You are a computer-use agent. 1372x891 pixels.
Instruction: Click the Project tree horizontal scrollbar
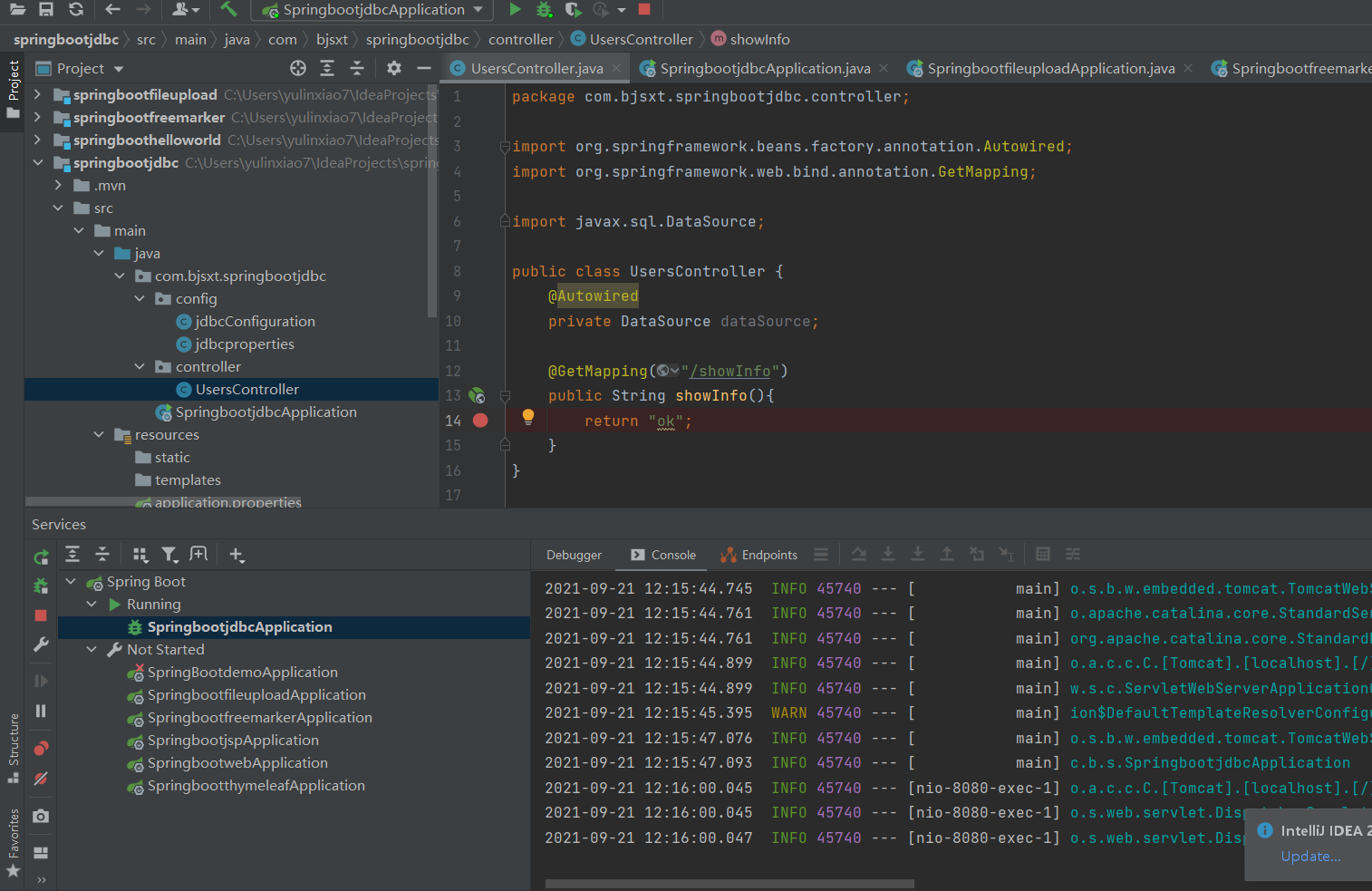[x=163, y=501]
